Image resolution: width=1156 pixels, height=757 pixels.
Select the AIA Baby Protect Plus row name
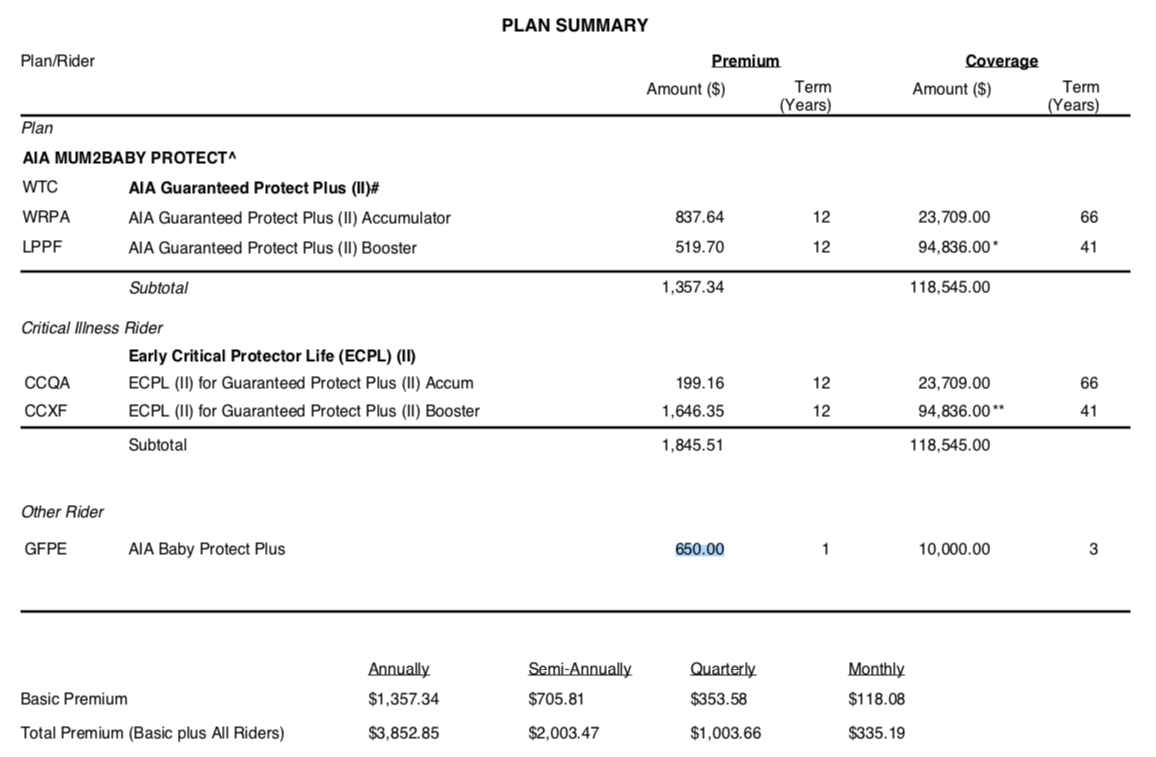206,549
